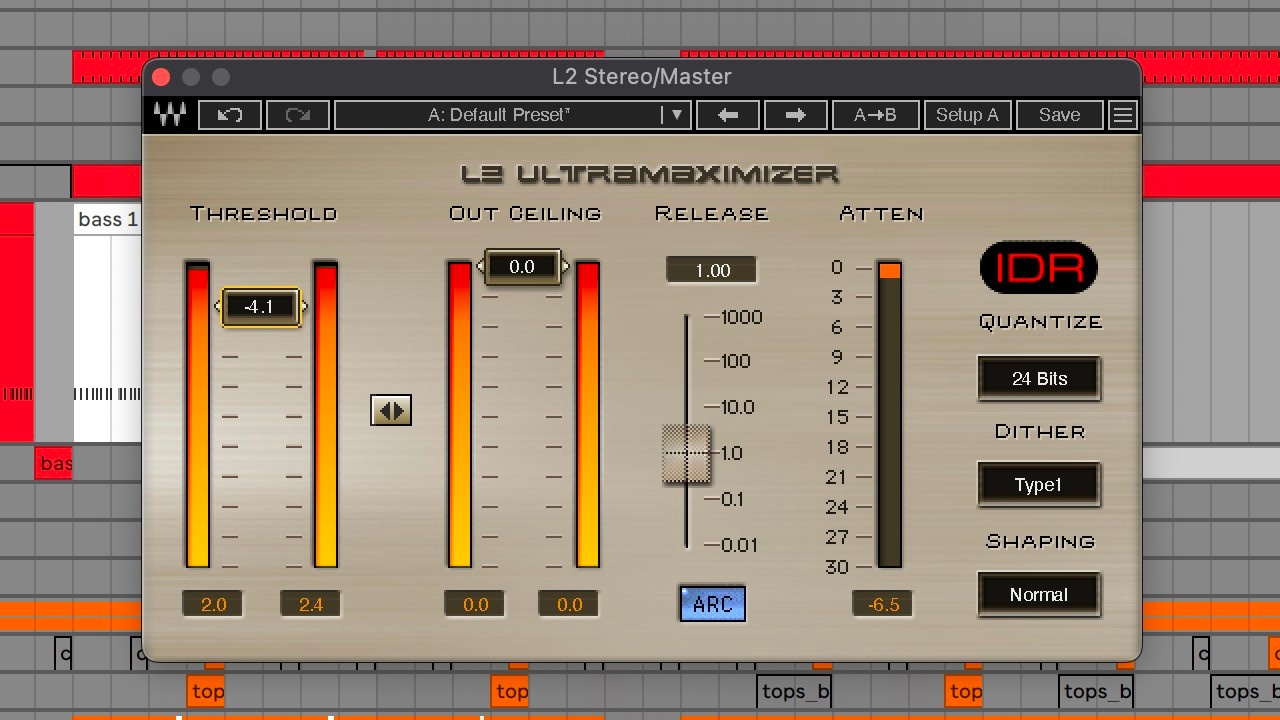Click the Save button
This screenshot has height=720, width=1280.
click(x=1060, y=115)
